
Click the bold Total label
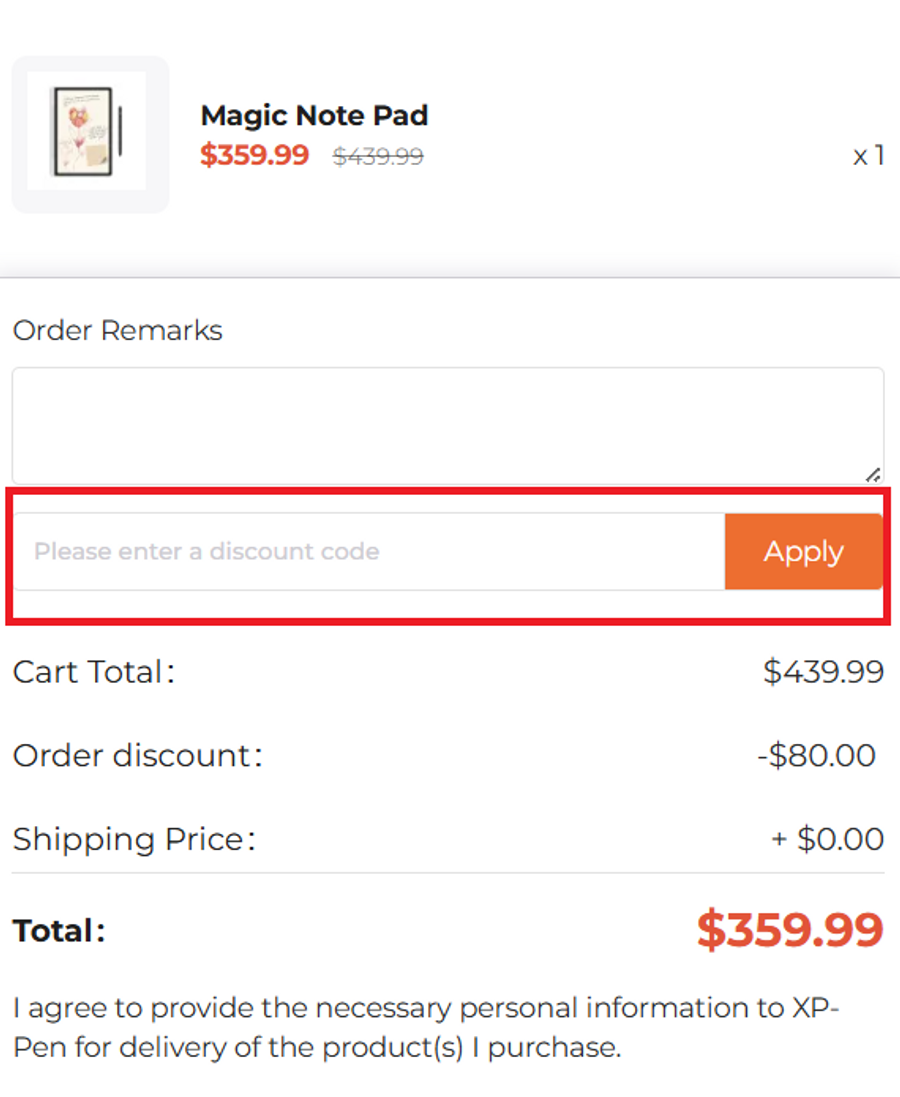coord(59,932)
